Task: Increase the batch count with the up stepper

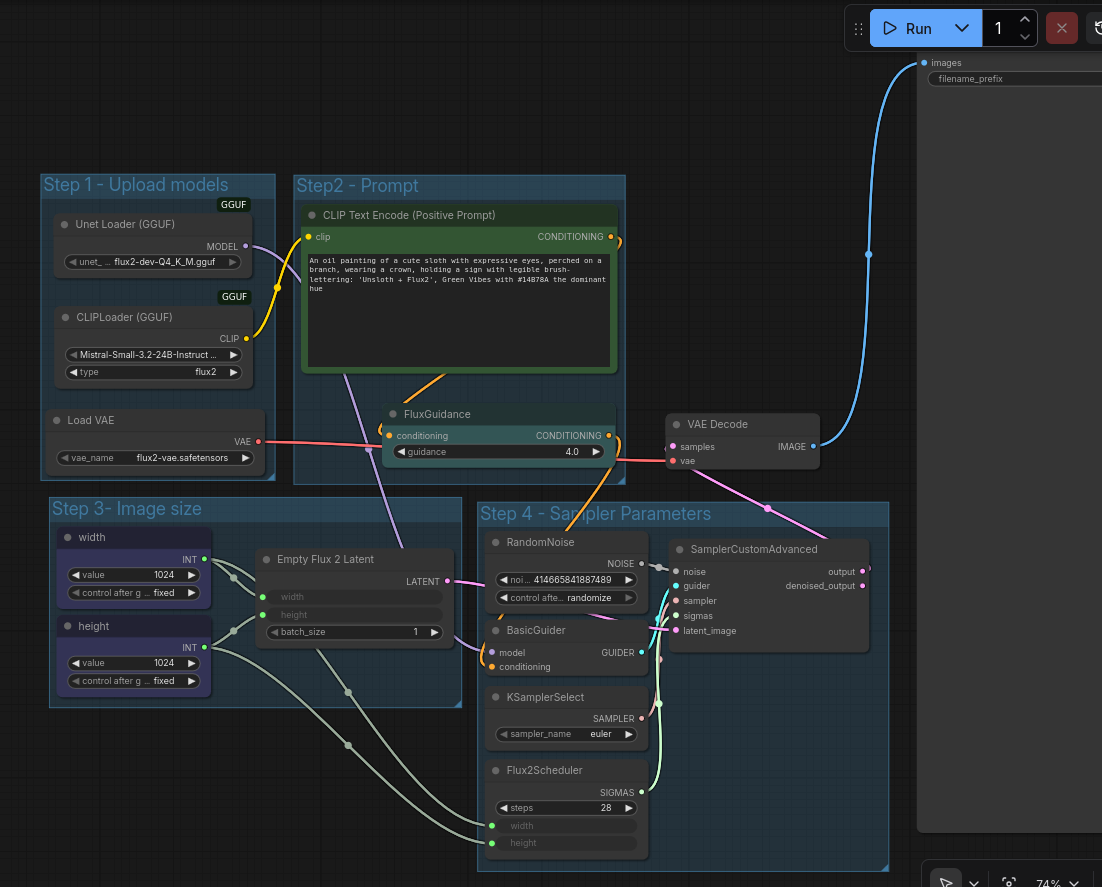Action: 1025,20
